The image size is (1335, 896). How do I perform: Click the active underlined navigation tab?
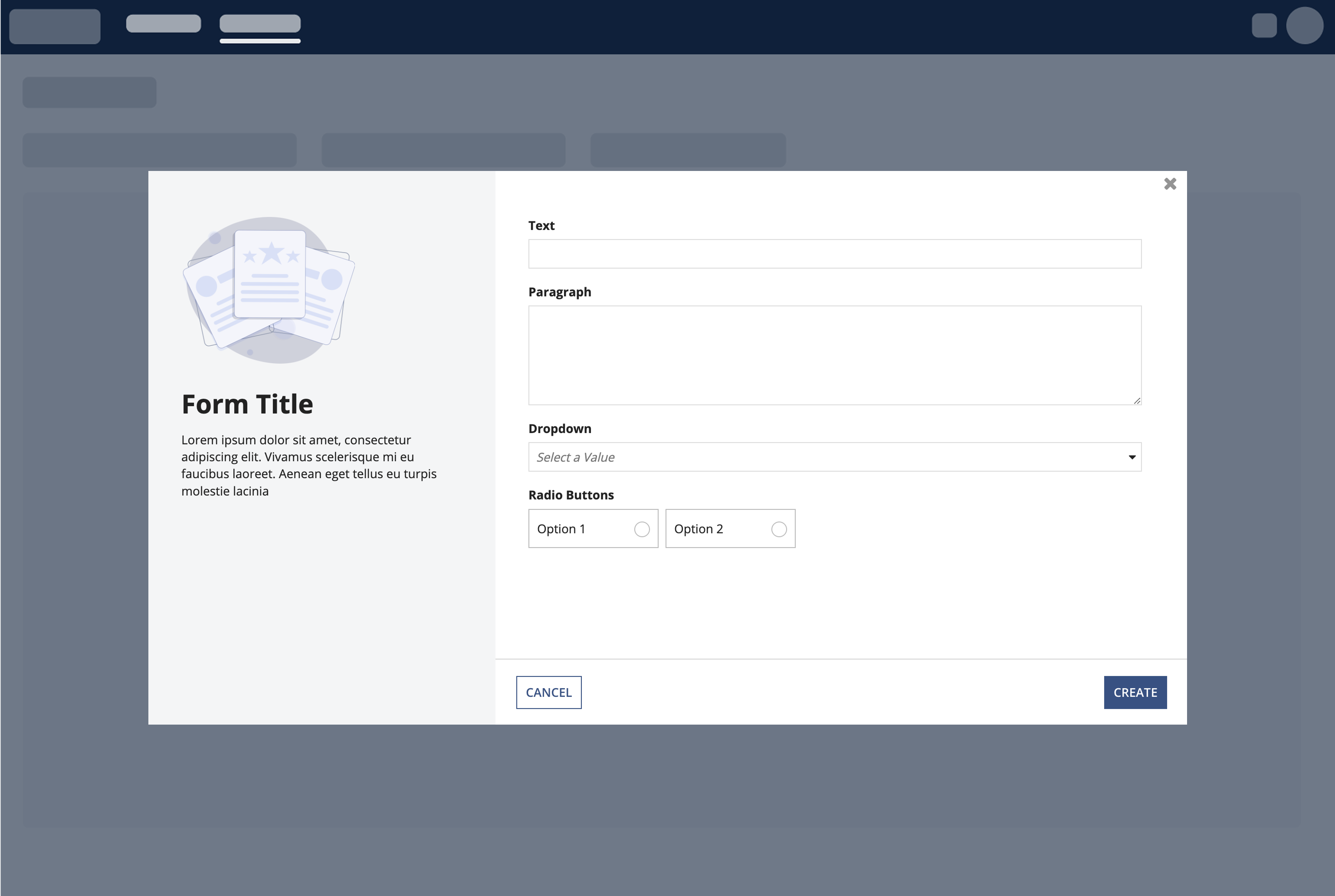(260, 24)
